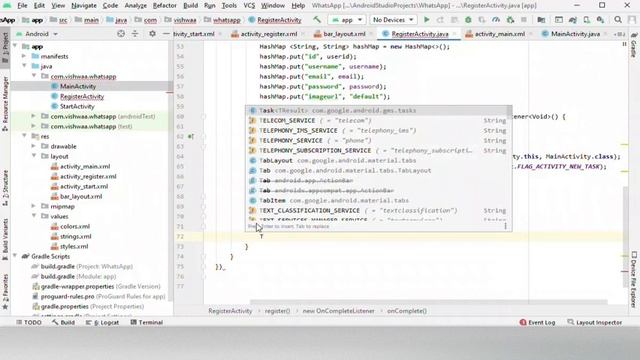Click Sync Project with Gradle Files icon
Viewport: 640px width, 360px height.
click(573, 20)
